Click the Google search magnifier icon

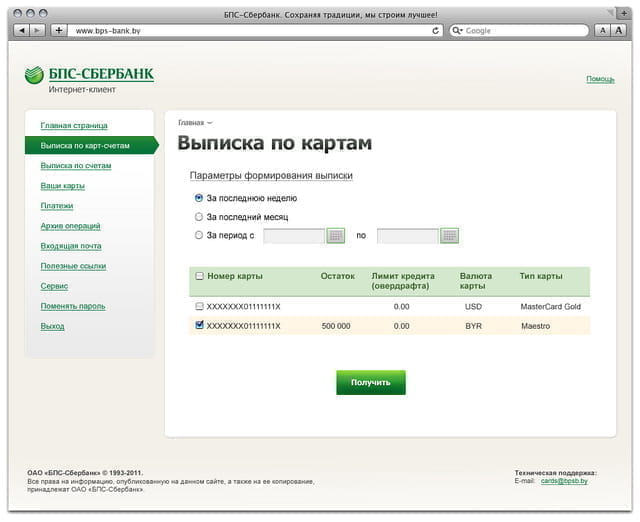457,31
